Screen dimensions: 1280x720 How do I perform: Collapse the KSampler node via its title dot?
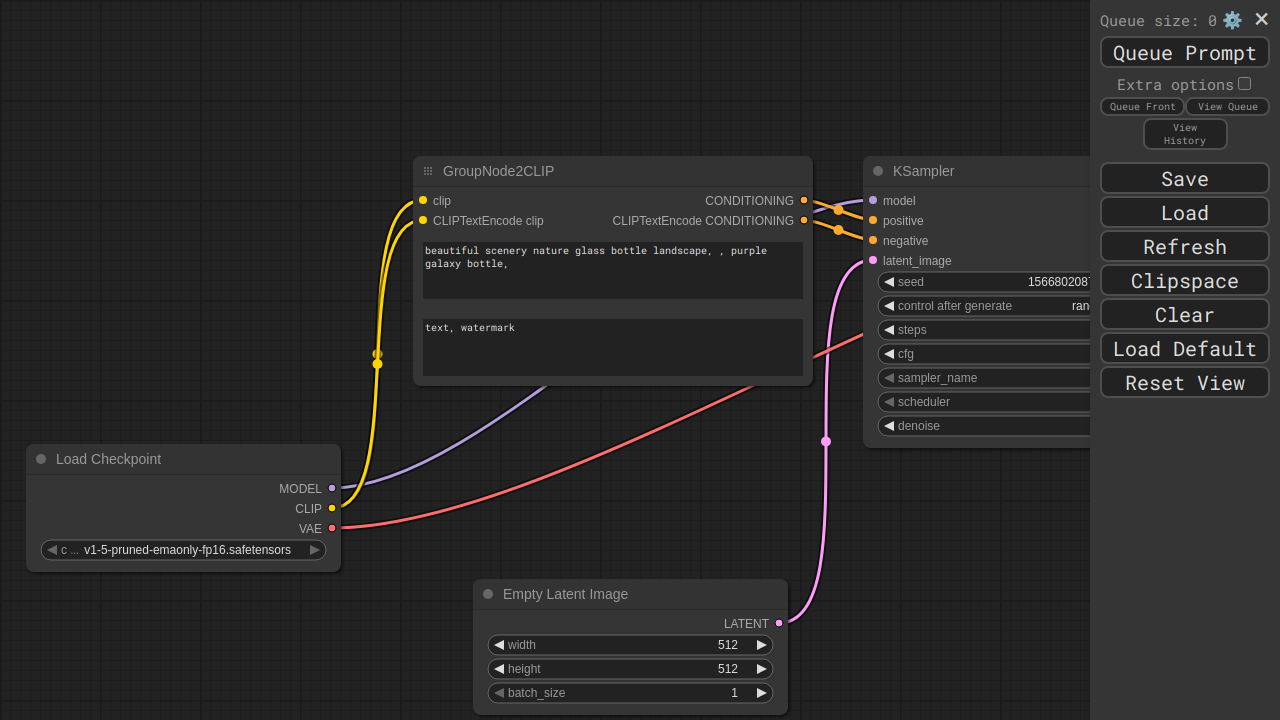(878, 171)
